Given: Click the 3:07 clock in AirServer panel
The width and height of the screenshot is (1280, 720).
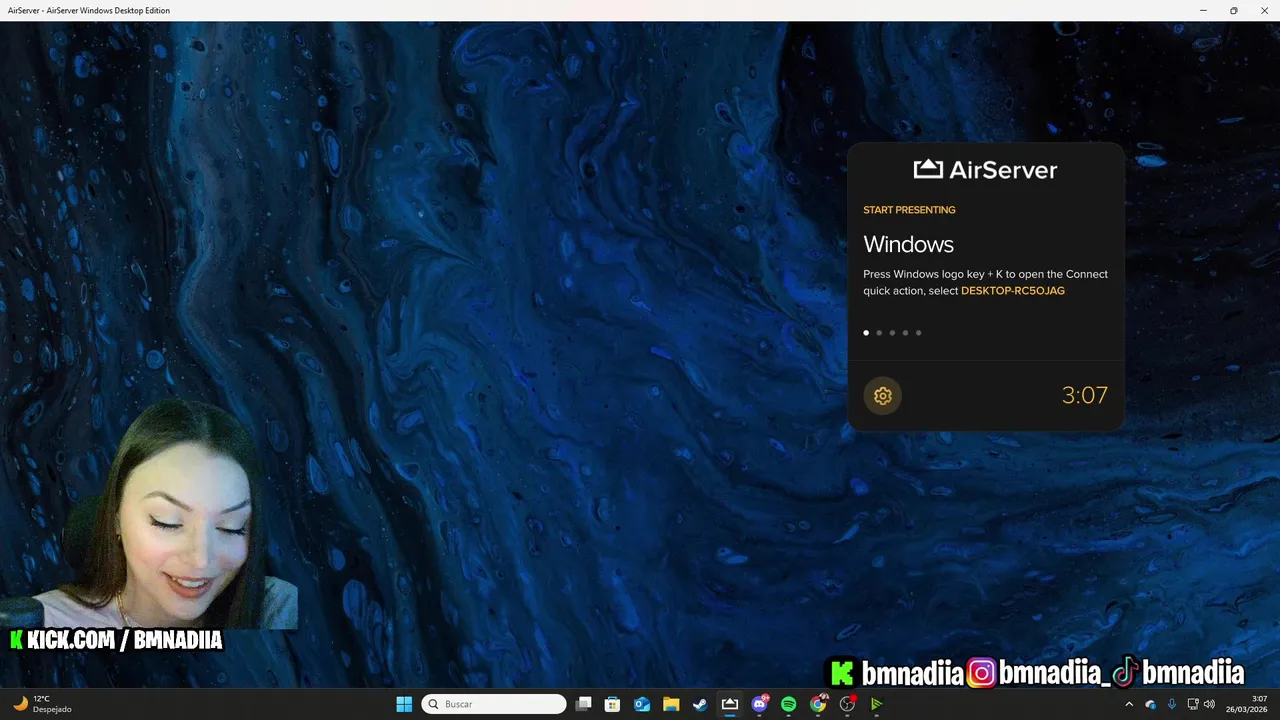Looking at the screenshot, I should [x=1085, y=395].
